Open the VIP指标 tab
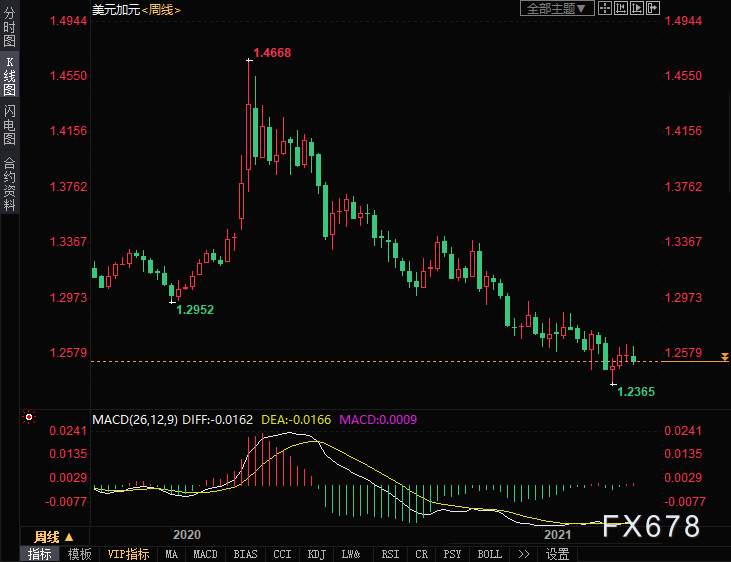This screenshot has width=731, height=562. [x=128, y=554]
